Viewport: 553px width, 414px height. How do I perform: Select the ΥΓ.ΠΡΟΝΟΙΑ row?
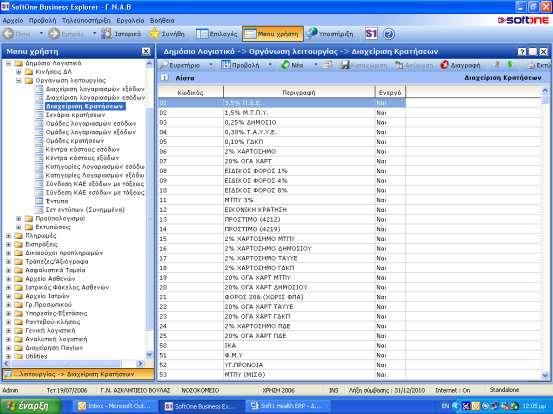(282, 365)
